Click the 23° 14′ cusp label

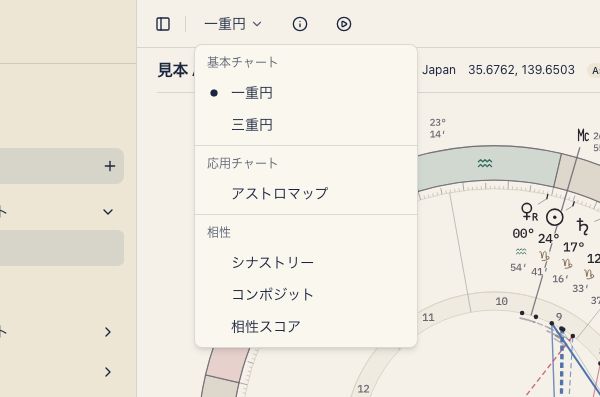click(x=437, y=128)
